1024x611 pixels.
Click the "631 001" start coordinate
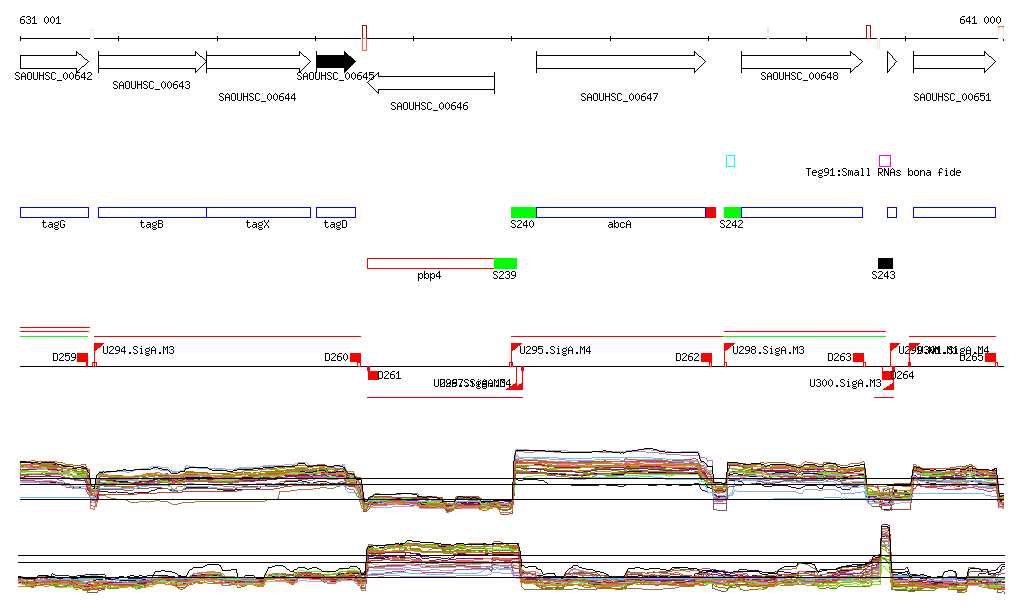40,20
